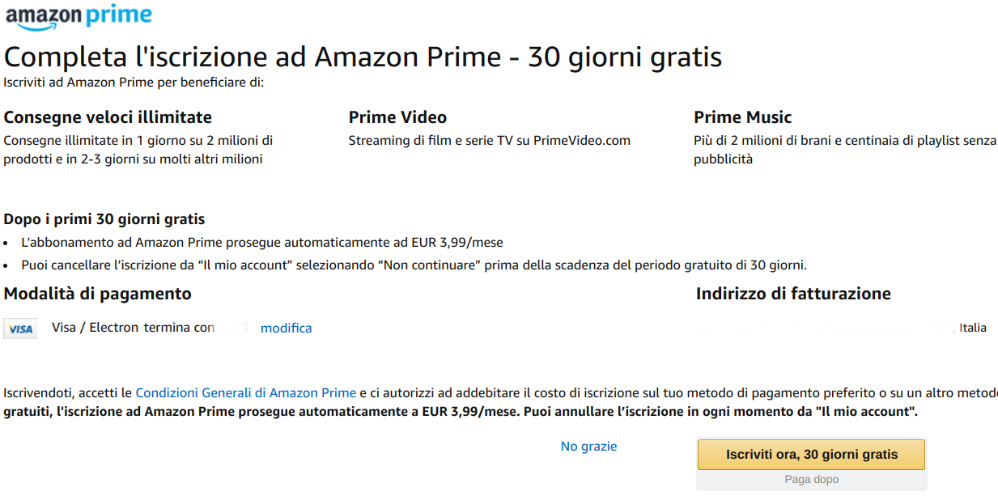The height and width of the screenshot is (500, 998).
Task: Click the Prime Music heading
Action: (x=743, y=117)
